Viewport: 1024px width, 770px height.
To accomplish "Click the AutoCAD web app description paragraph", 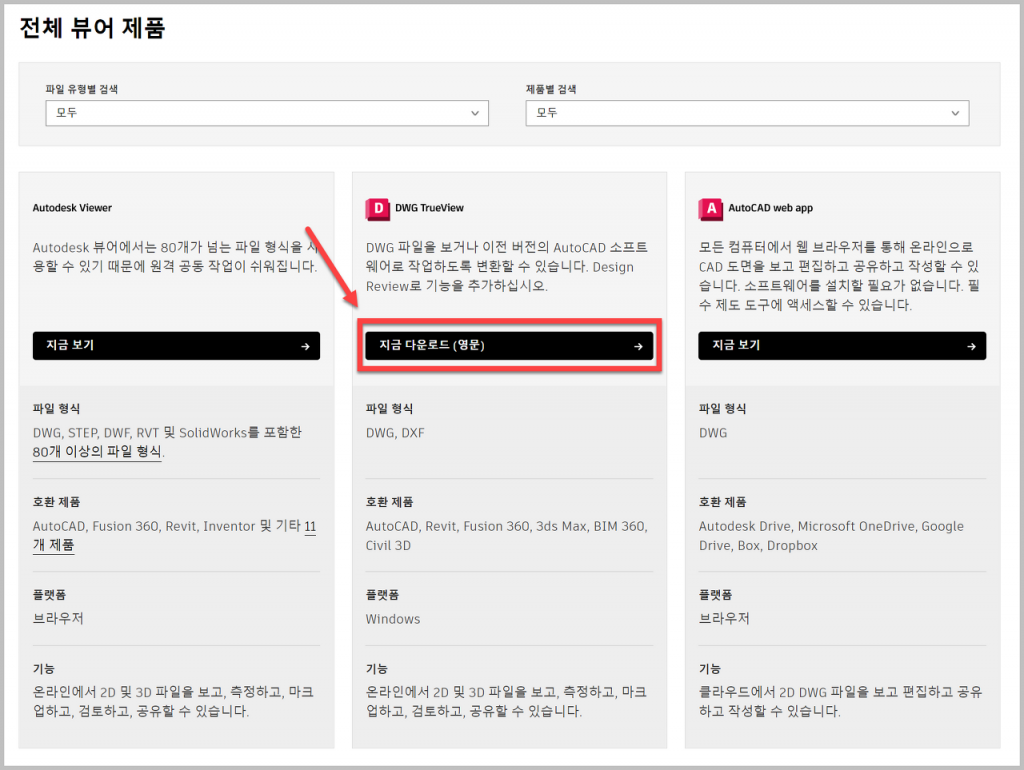I will point(839,276).
